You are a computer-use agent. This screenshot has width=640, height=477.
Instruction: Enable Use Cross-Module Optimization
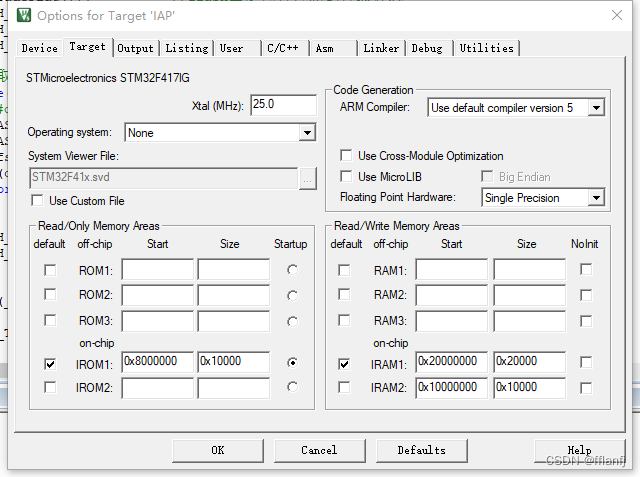click(346, 155)
